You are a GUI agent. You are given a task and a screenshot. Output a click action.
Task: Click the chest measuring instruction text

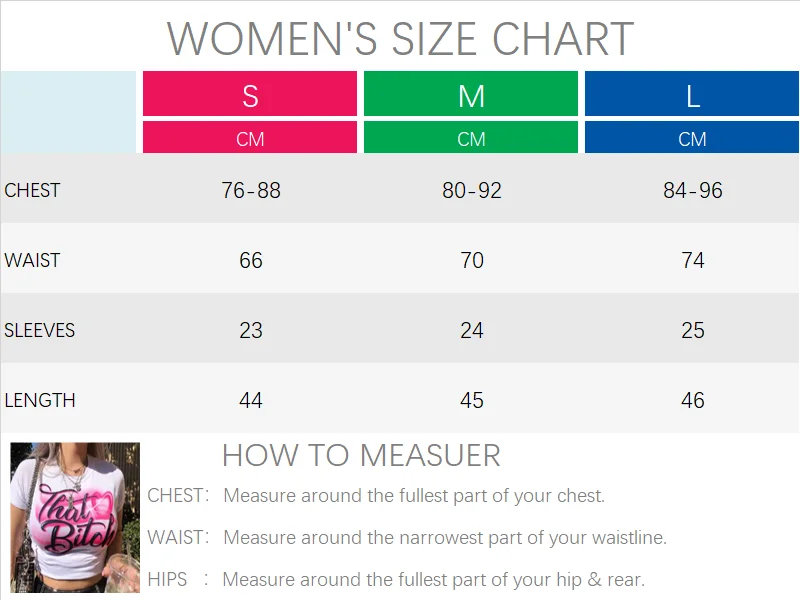tap(414, 495)
